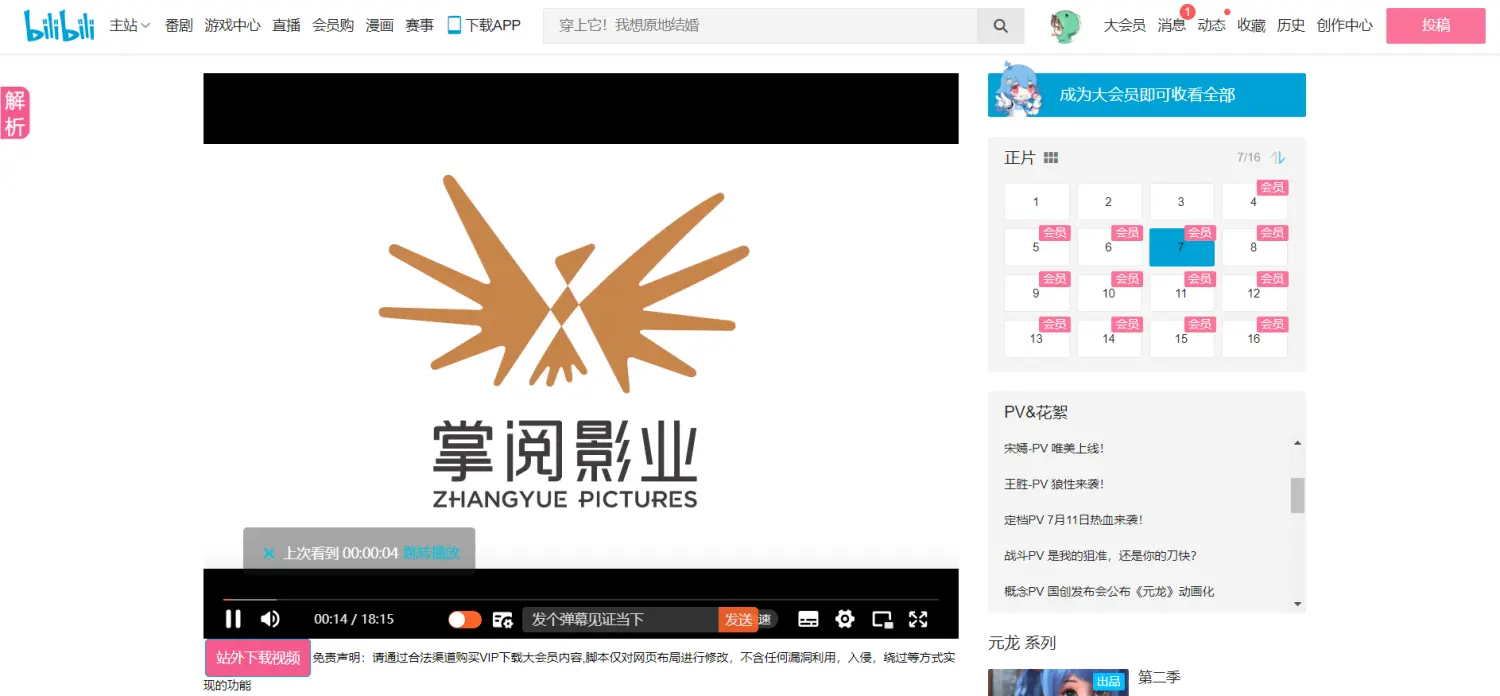Viewport: 1500px width, 696px height.
Task: Enter fullscreen mode icon
Action: [x=918, y=619]
